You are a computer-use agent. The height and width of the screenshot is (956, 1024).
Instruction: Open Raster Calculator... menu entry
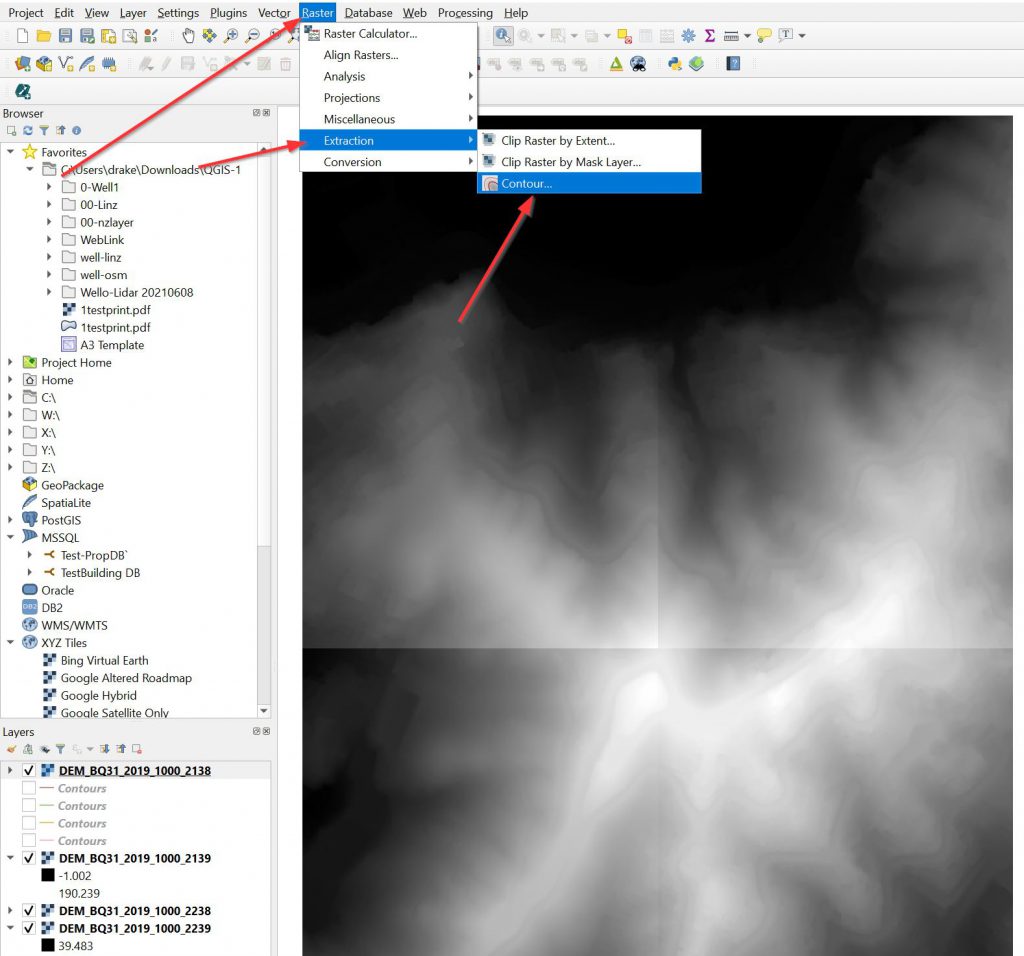click(370, 34)
